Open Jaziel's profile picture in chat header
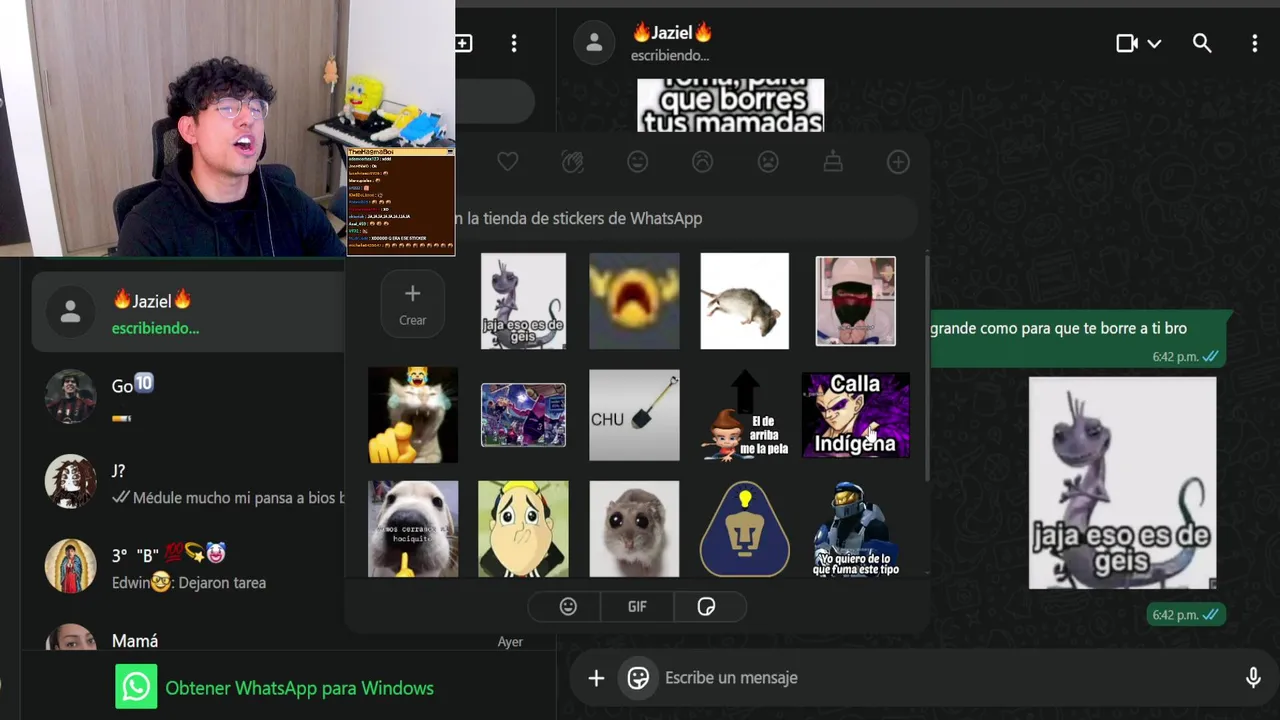 [x=594, y=43]
